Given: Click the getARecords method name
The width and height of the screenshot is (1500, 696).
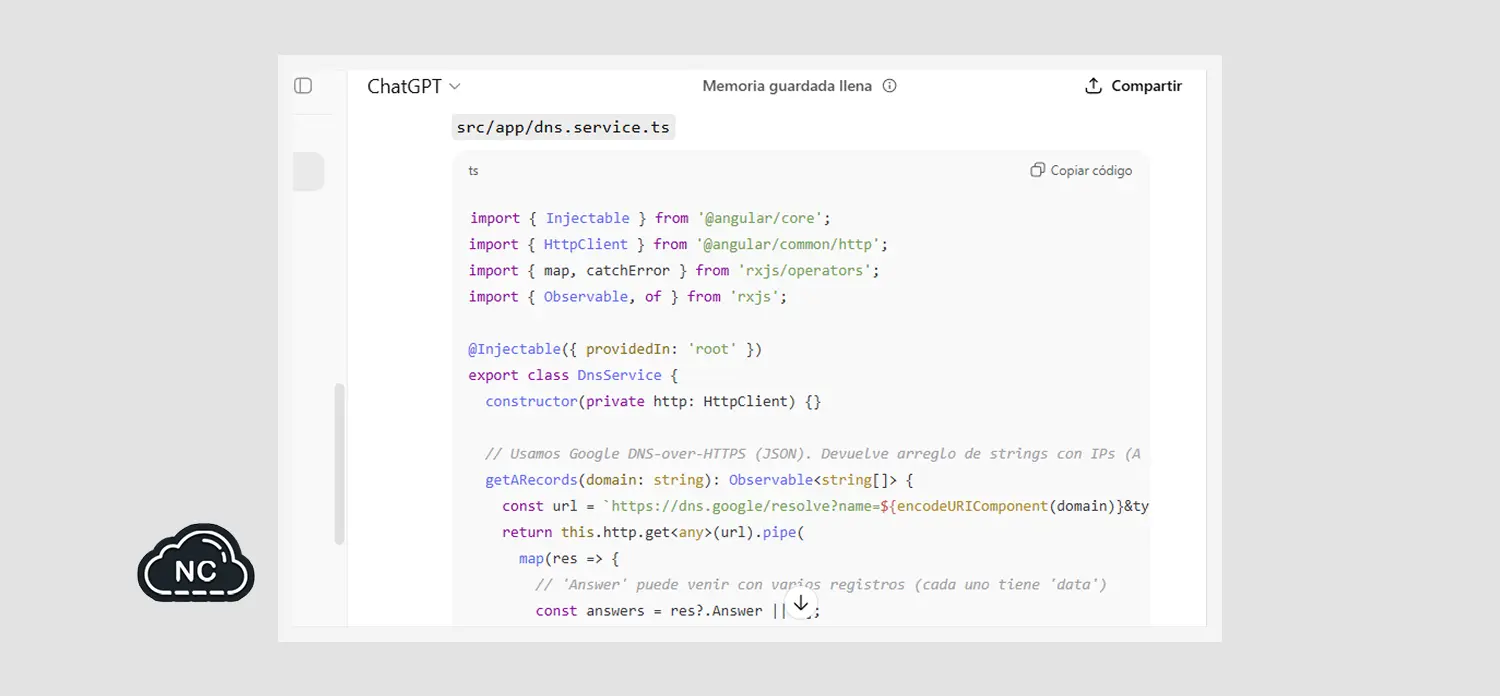Looking at the screenshot, I should 531,480.
